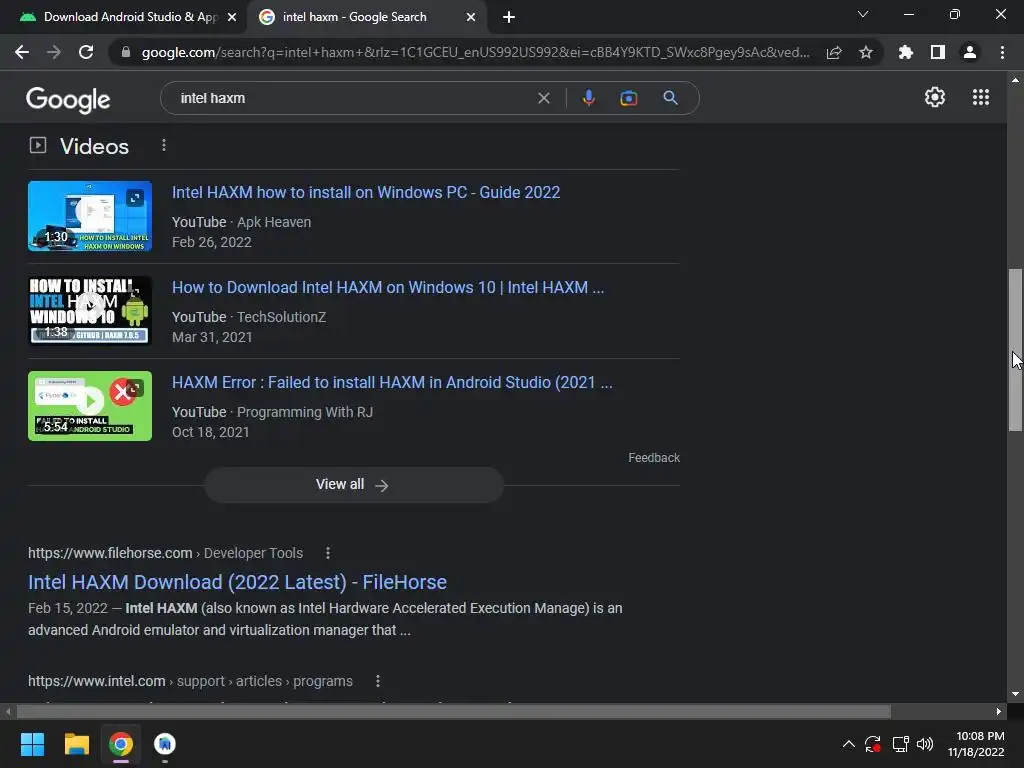The height and width of the screenshot is (768, 1024).
Task: Close the intel haxm Google Search tab
Action: tap(471, 17)
